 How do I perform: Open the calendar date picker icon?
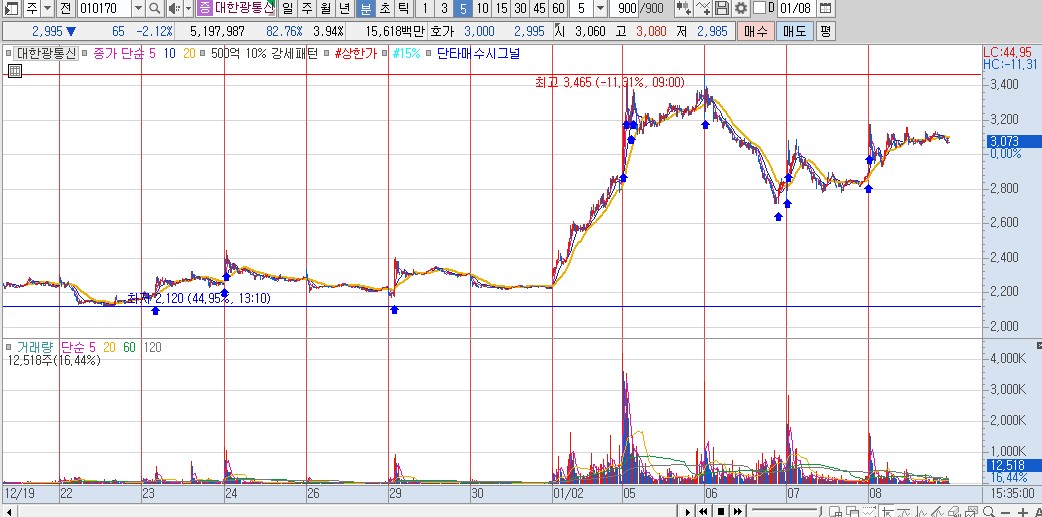point(825,9)
